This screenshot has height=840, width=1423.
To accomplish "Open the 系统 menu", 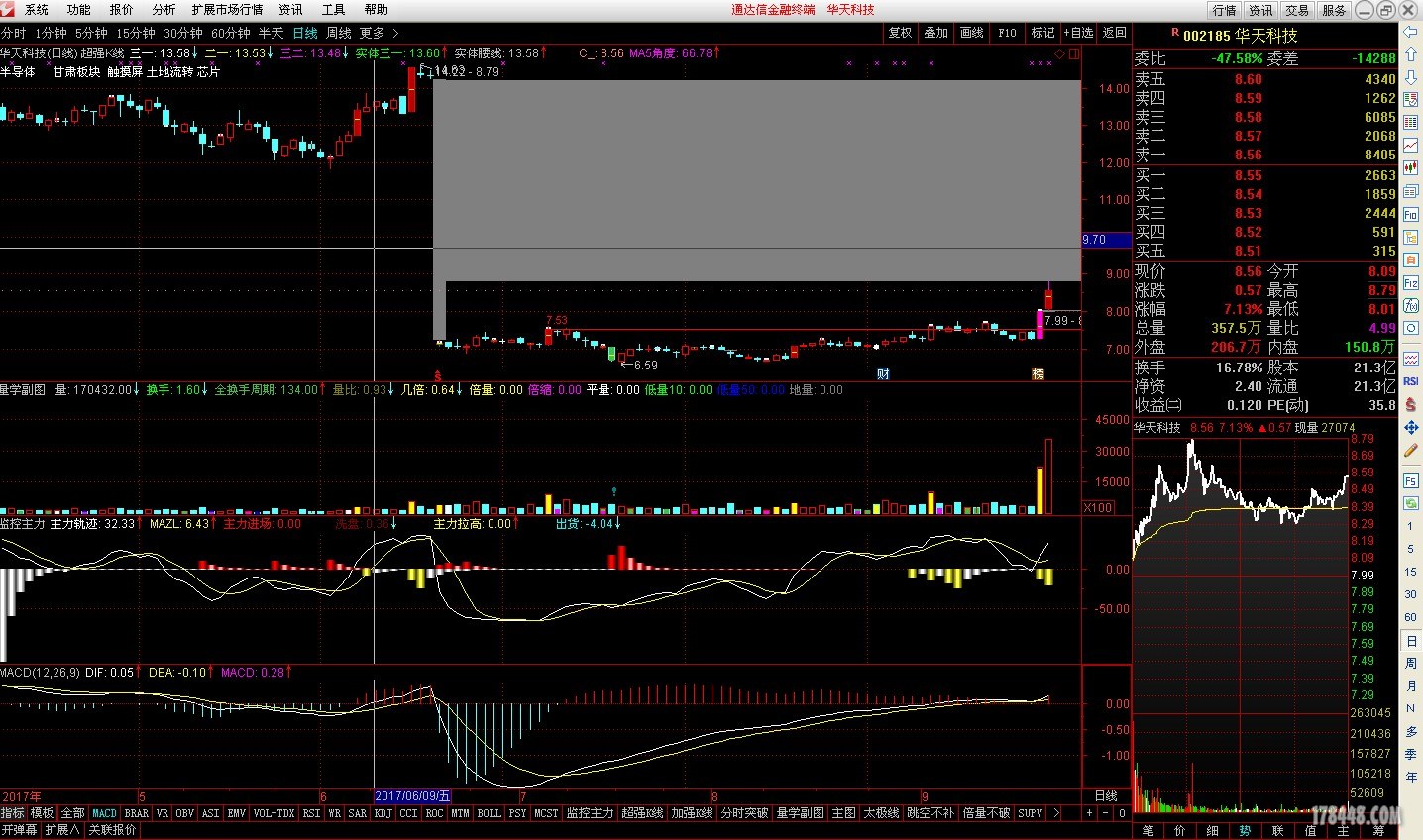I will tap(37, 10).
